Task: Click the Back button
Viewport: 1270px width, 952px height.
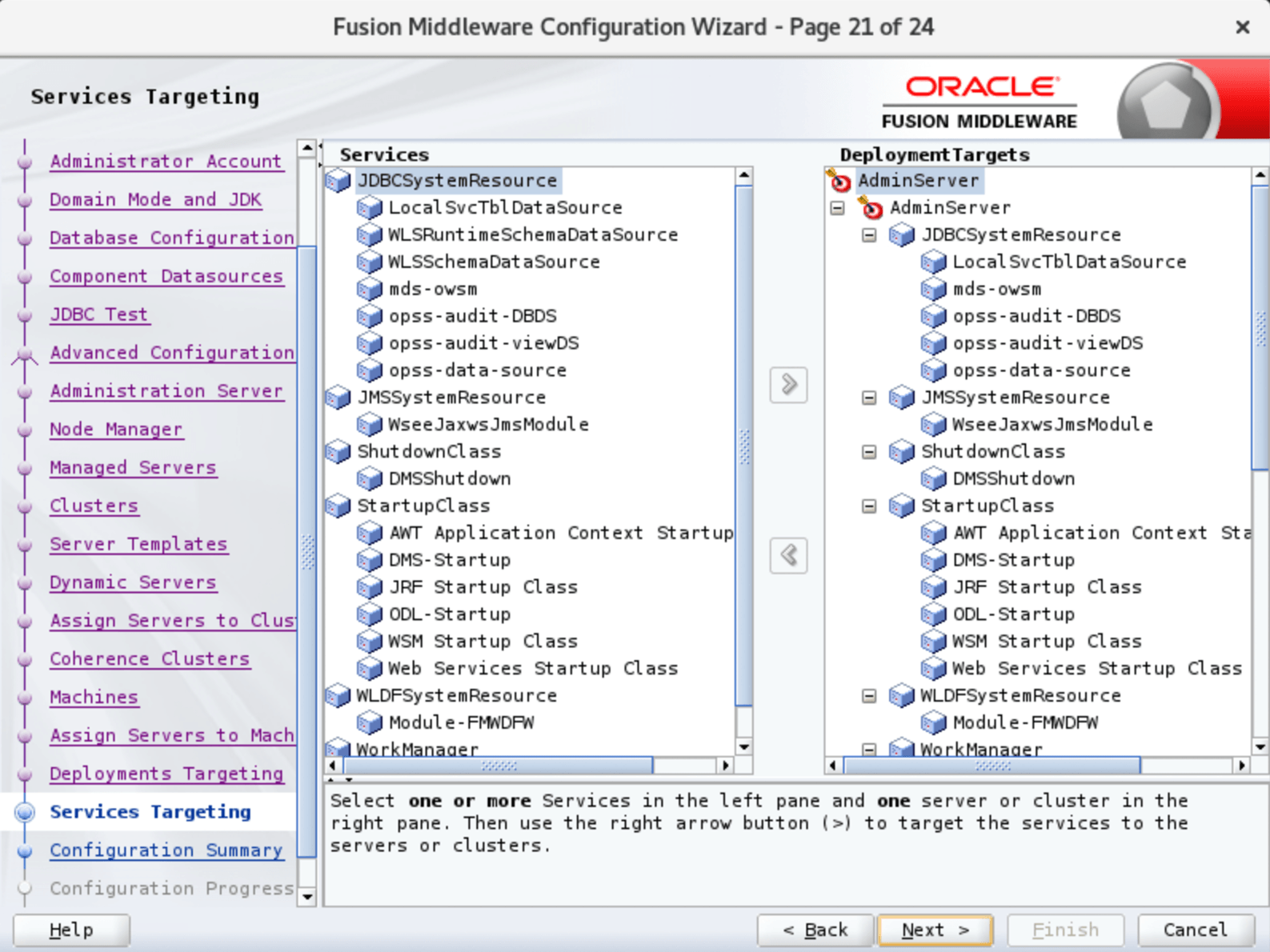Action: [x=815, y=930]
